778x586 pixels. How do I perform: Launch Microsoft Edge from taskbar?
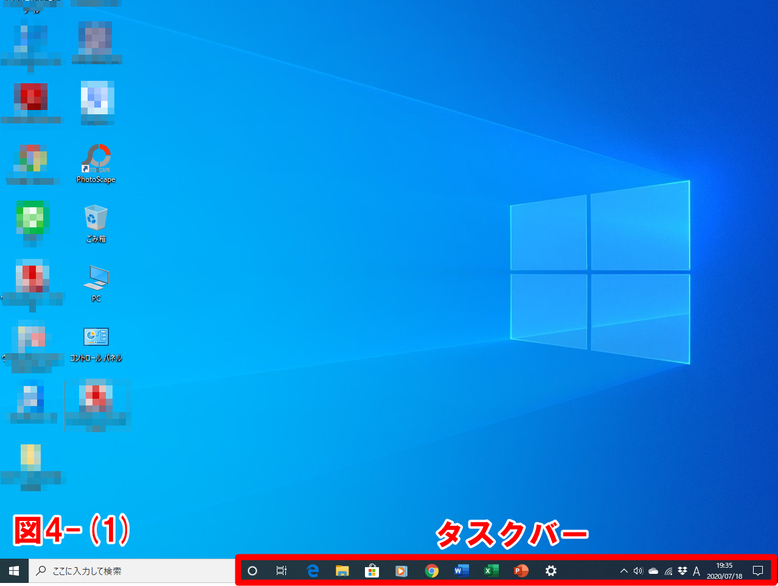[x=312, y=571]
